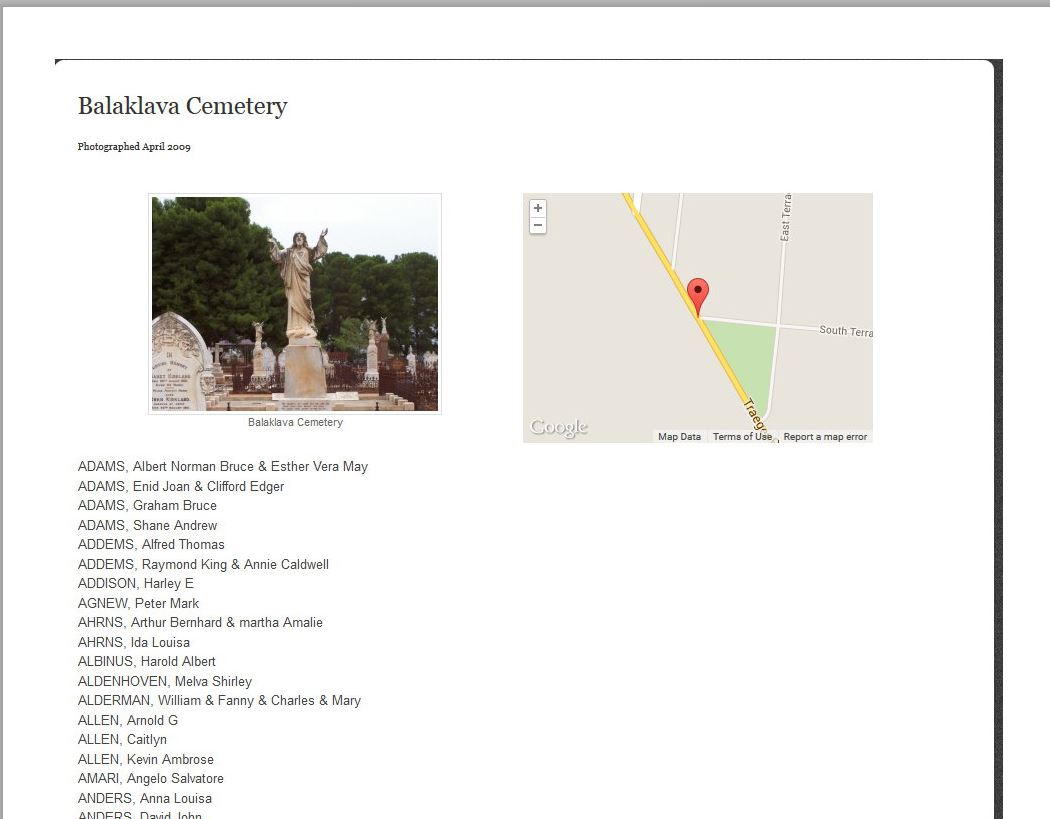Click the photo caption Balaklava Cemetery
Viewport: 1050px width, 819px height.
point(295,423)
